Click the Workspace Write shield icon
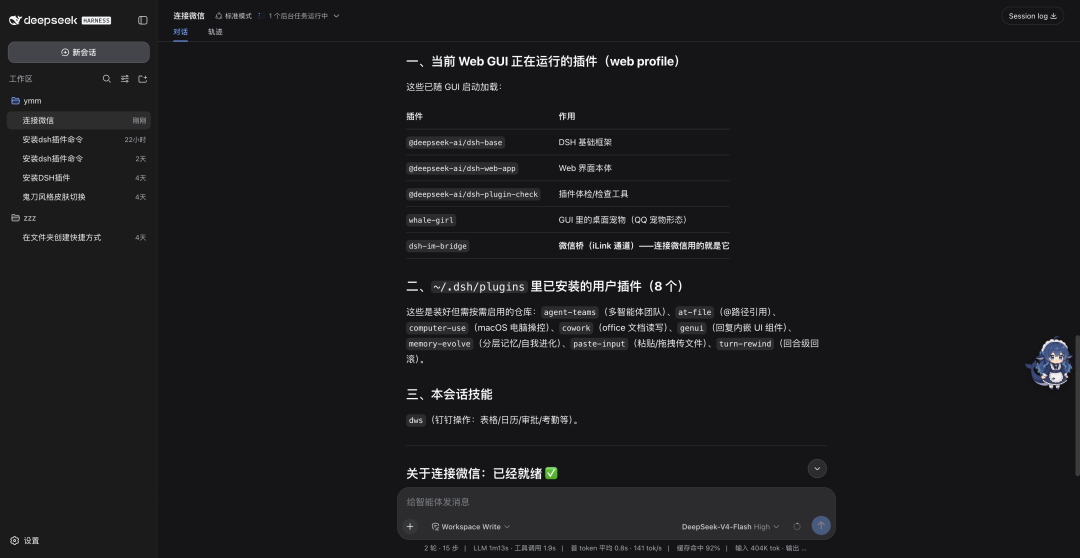This screenshot has width=1080, height=558. [x=435, y=527]
